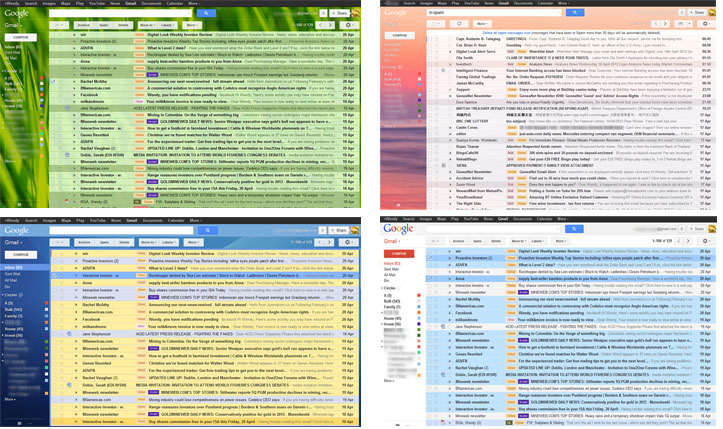Click importance marker on Facebook row, white-theme window
This screenshot has height=429, width=723.
450,313
